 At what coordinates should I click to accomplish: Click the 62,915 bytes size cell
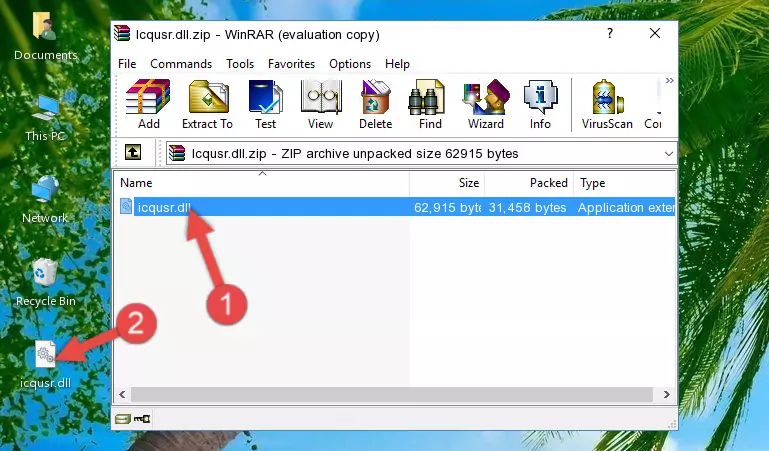pos(447,207)
